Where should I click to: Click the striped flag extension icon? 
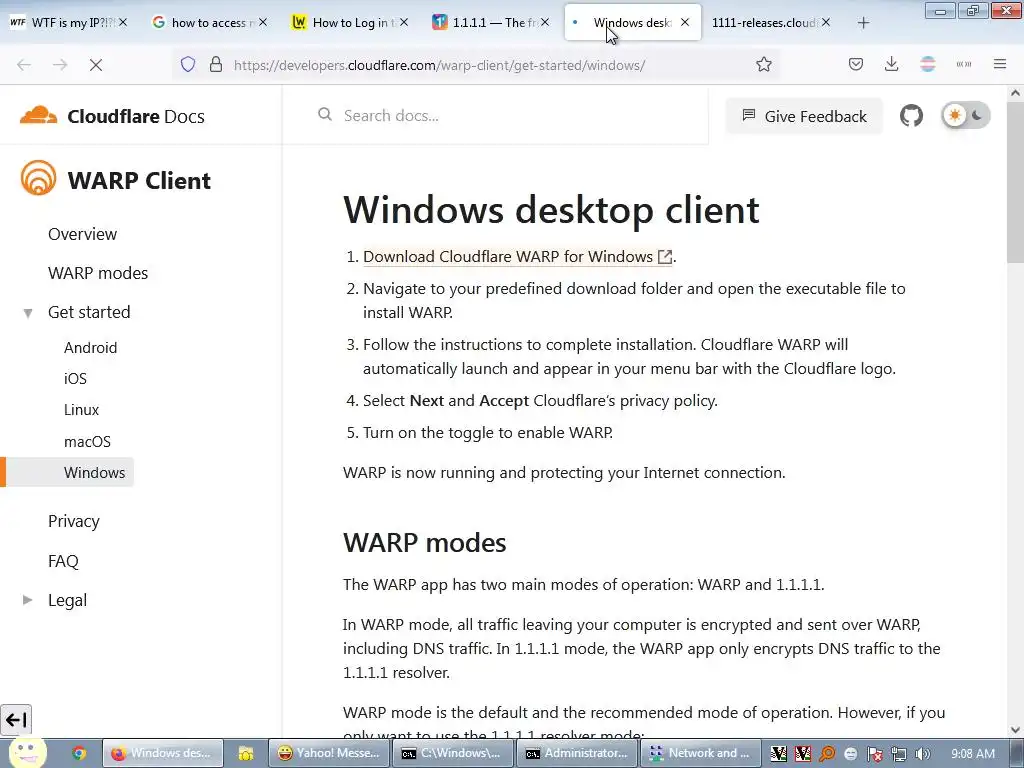coord(927,64)
